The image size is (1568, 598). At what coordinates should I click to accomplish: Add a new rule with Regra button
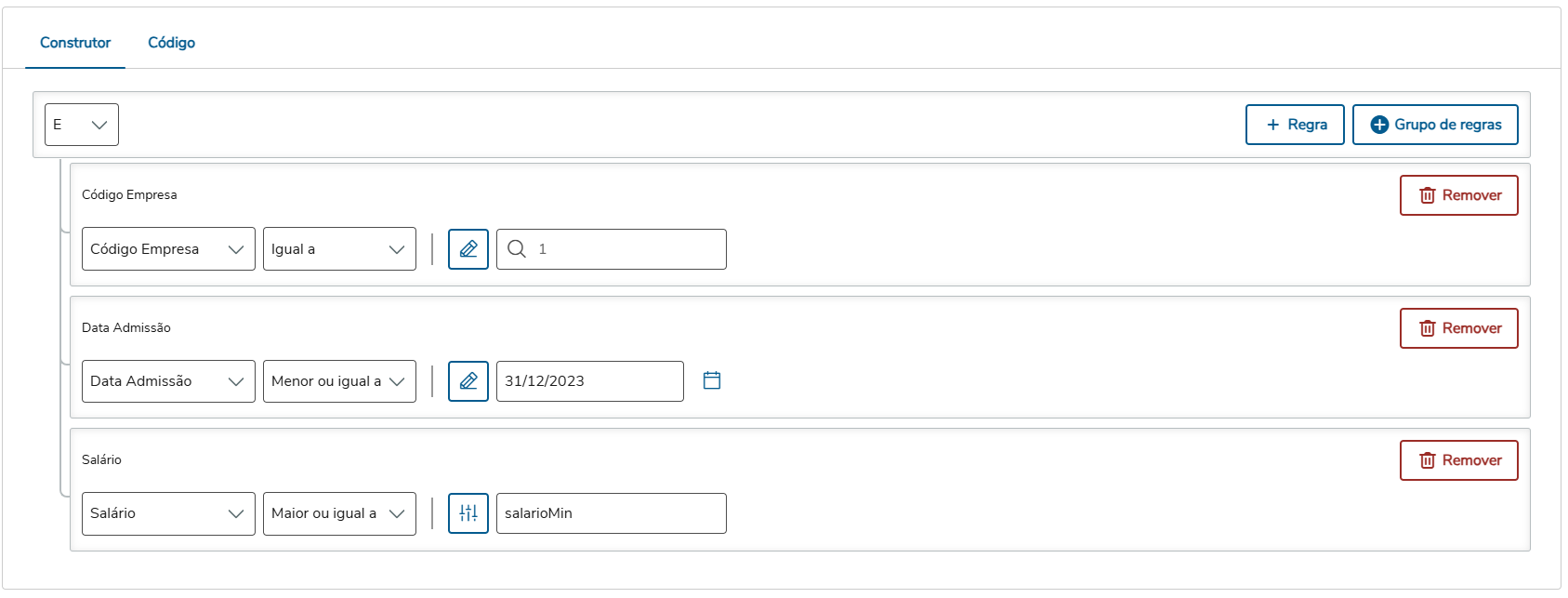click(1295, 125)
